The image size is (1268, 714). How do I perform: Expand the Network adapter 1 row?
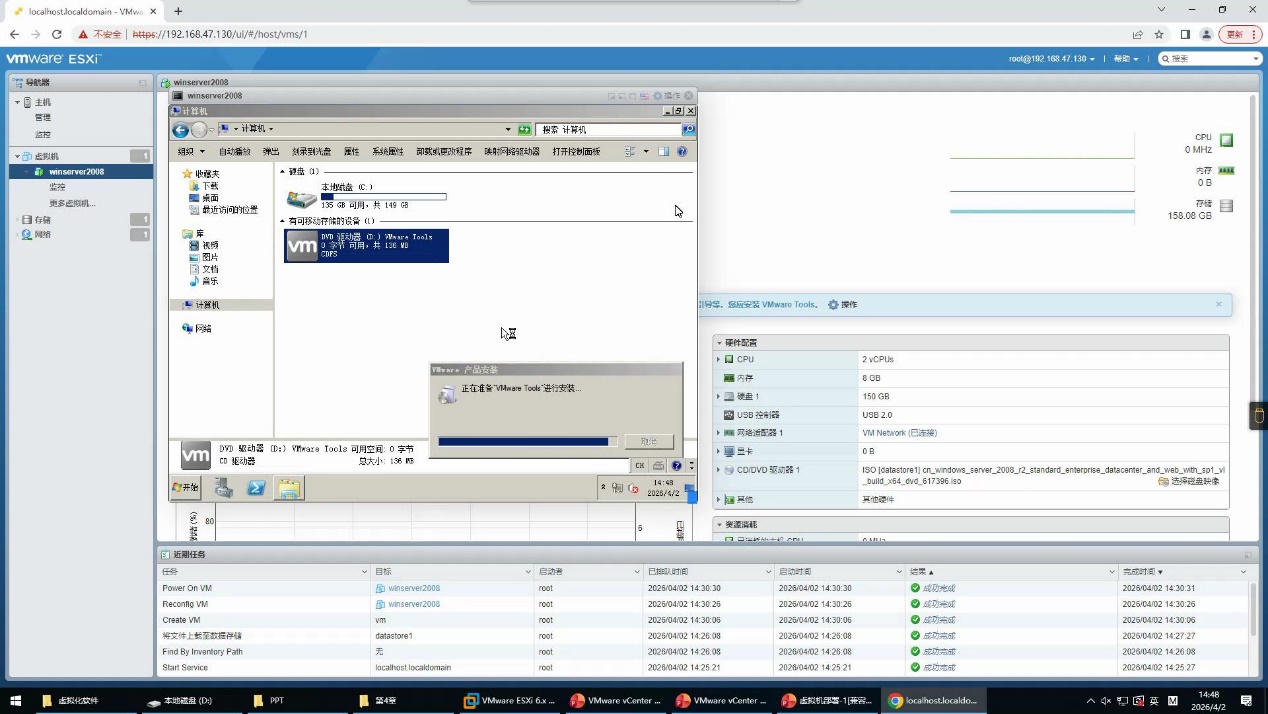[x=718, y=433]
